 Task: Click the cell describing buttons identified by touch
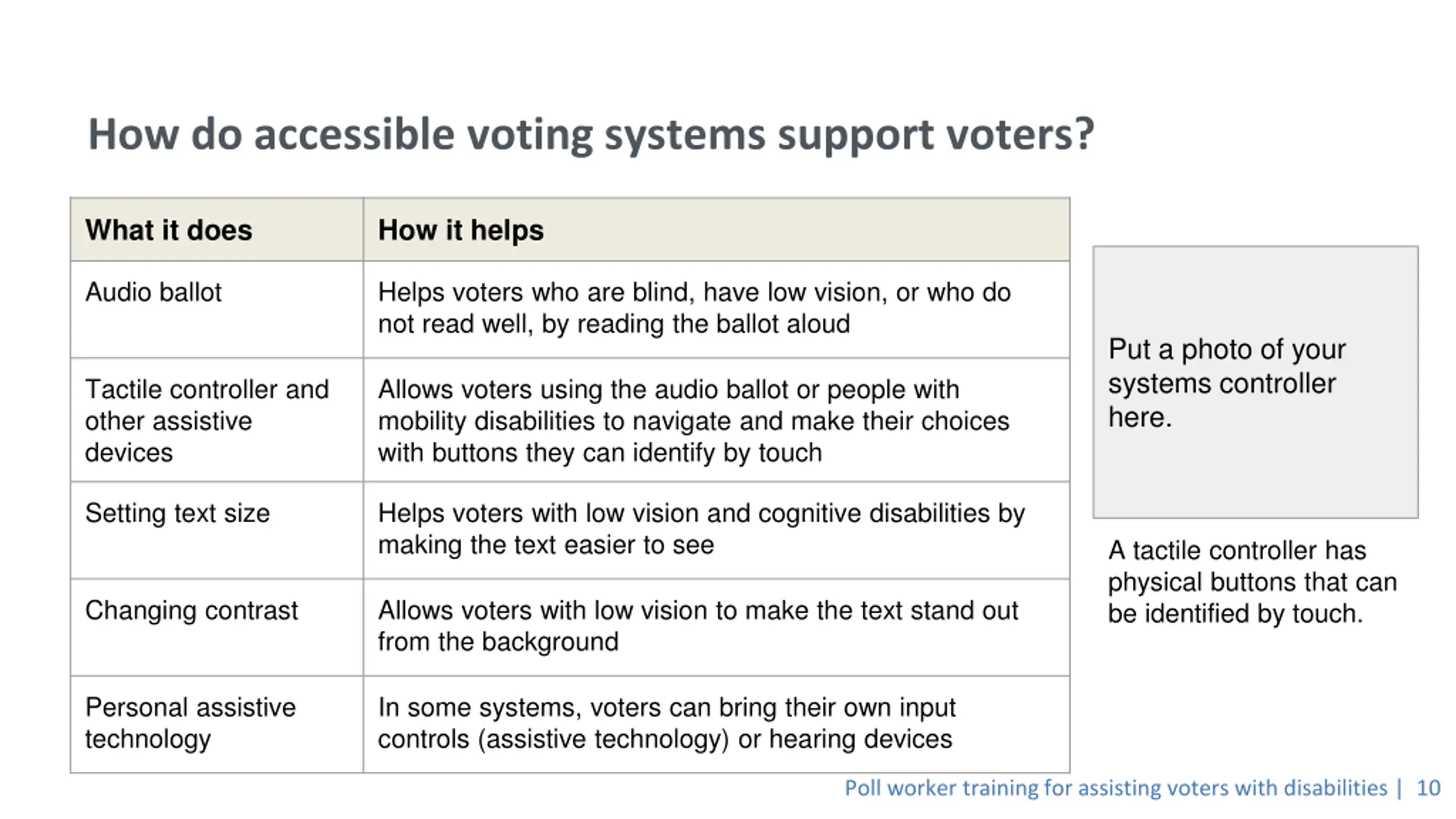(717, 420)
